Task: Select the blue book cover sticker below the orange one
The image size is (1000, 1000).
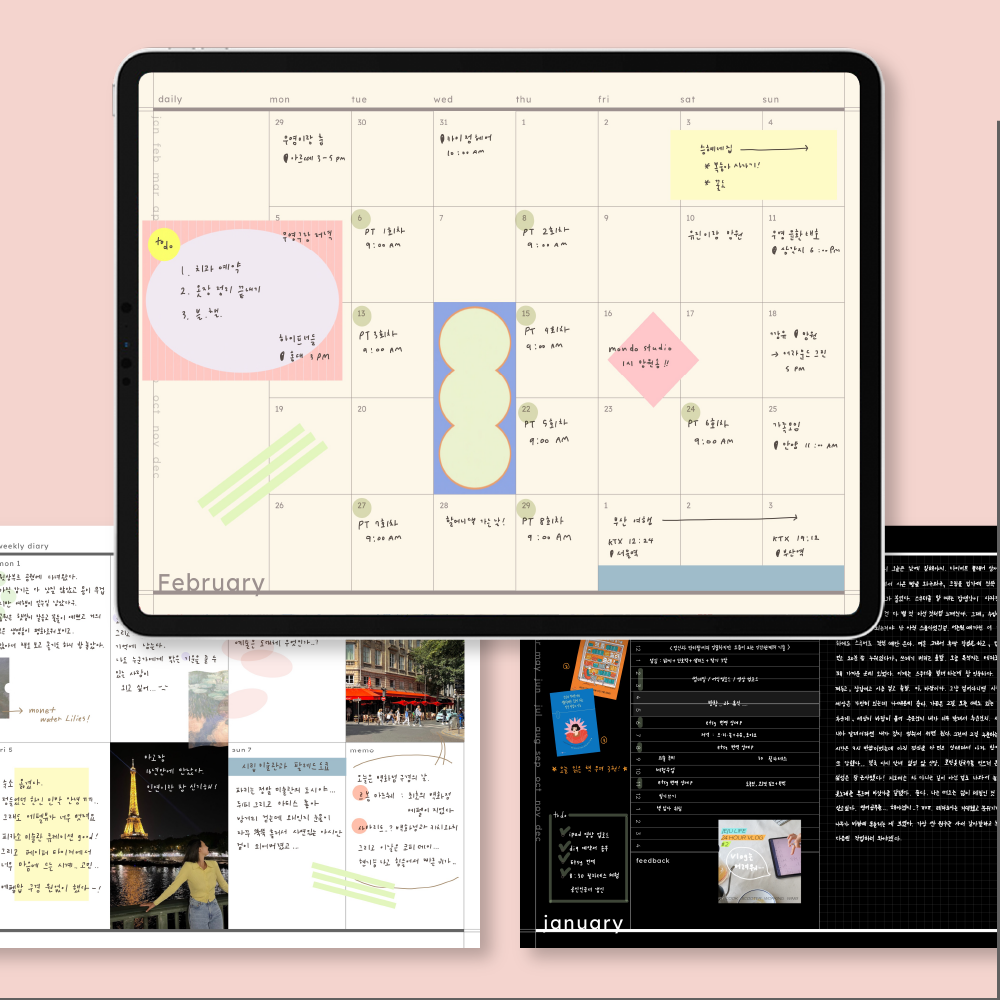Action: pyautogui.click(x=574, y=722)
